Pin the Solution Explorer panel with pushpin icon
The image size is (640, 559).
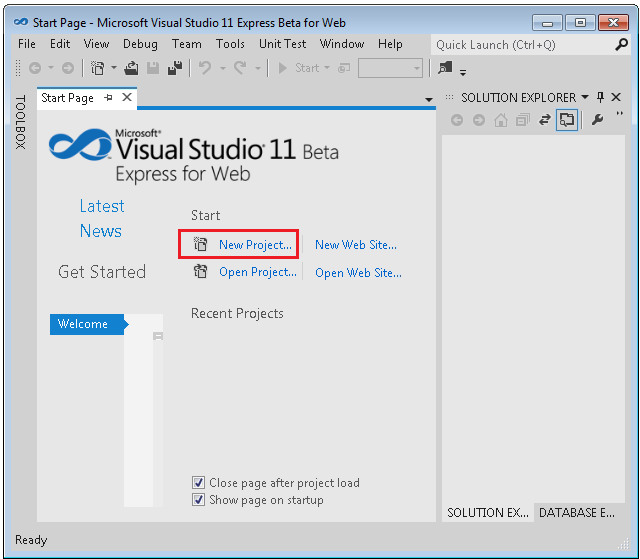coord(600,97)
